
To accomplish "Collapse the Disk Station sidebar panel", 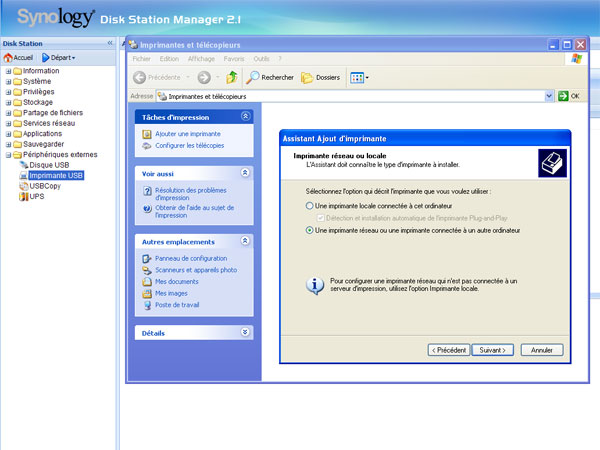I will tap(110, 43).
